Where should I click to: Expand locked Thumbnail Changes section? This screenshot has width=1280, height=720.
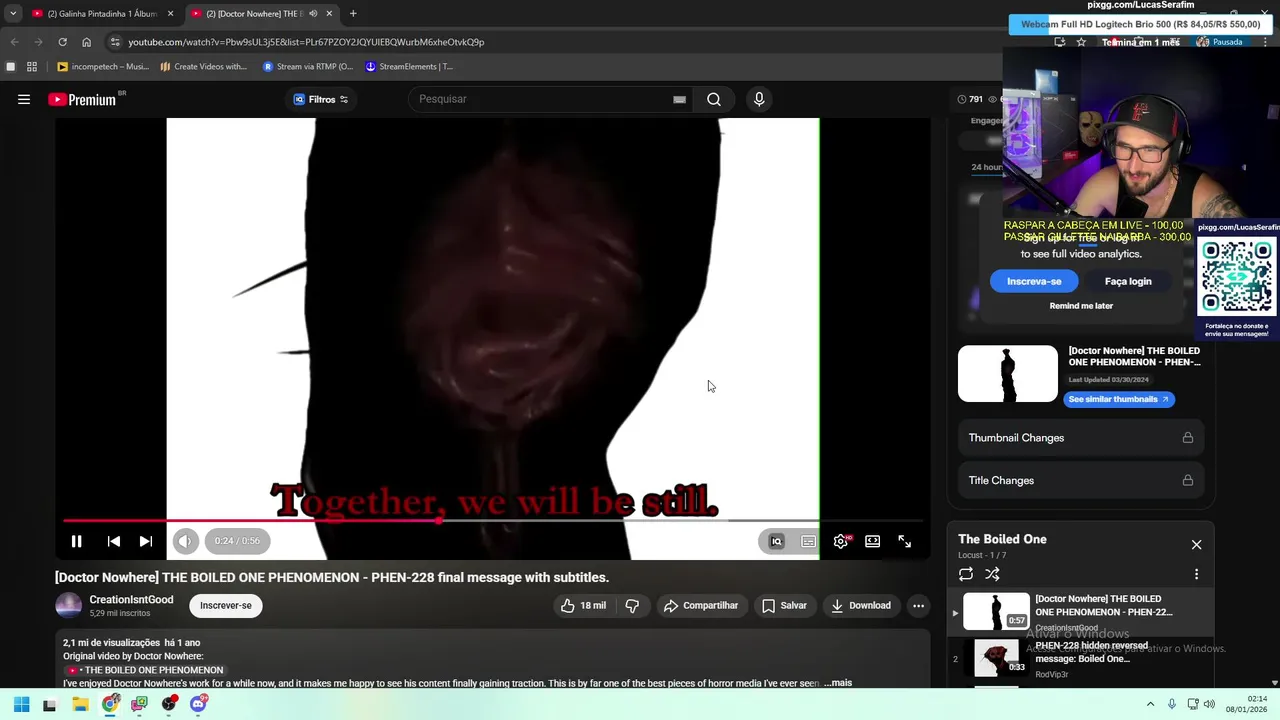click(x=1081, y=438)
